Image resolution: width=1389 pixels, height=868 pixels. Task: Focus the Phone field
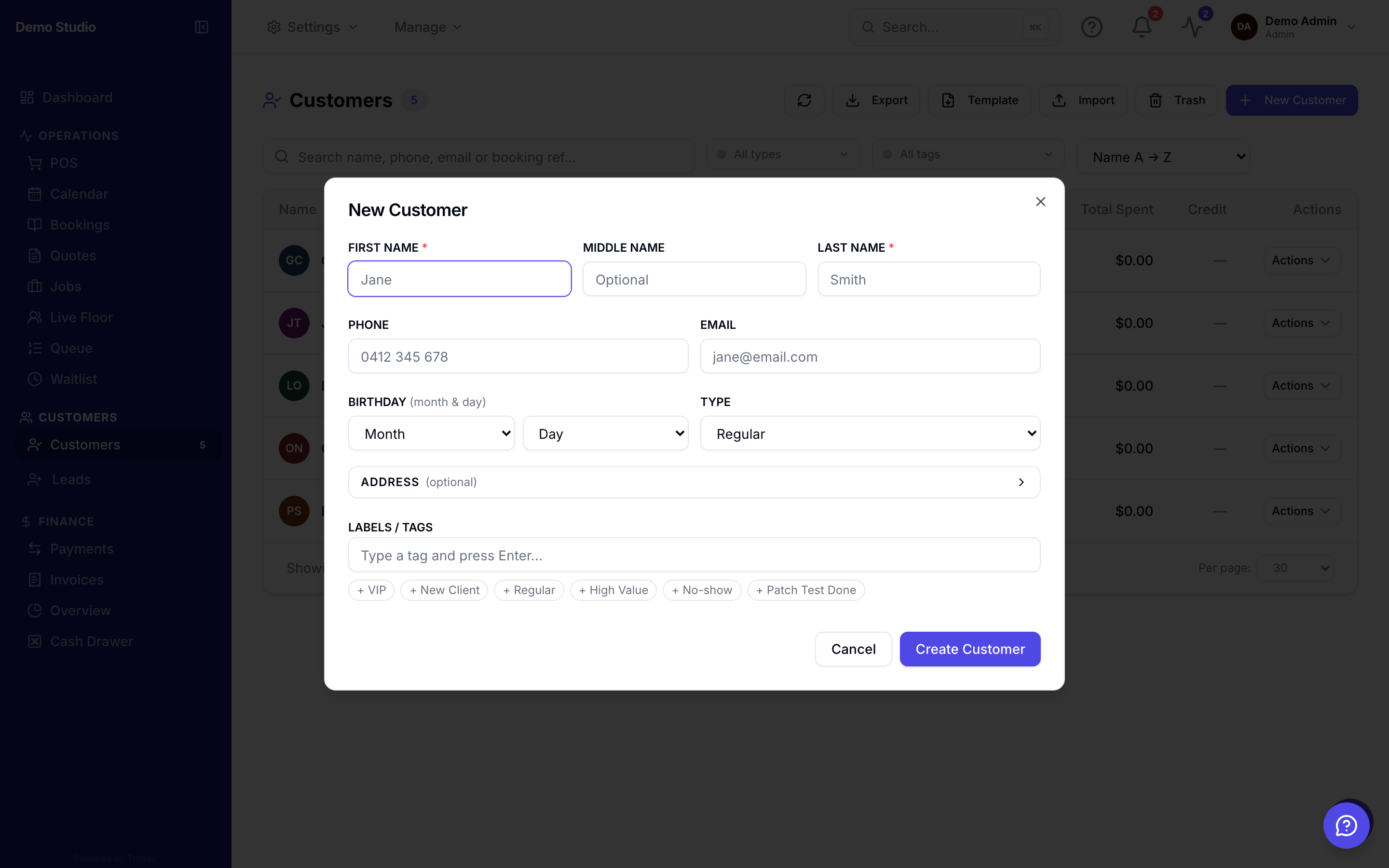pos(517,356)
